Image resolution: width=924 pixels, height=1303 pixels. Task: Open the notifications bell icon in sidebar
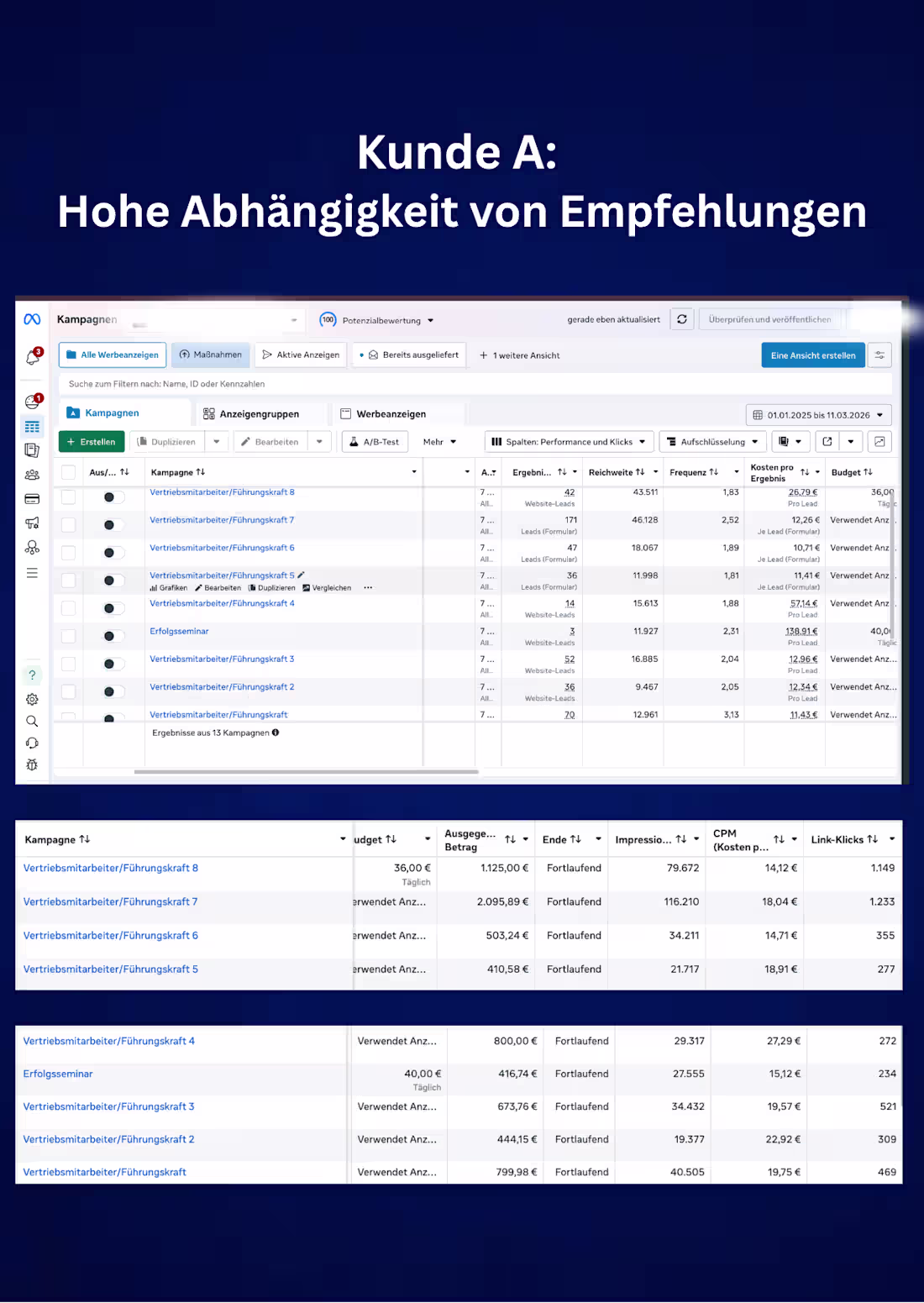click(32, 358)
